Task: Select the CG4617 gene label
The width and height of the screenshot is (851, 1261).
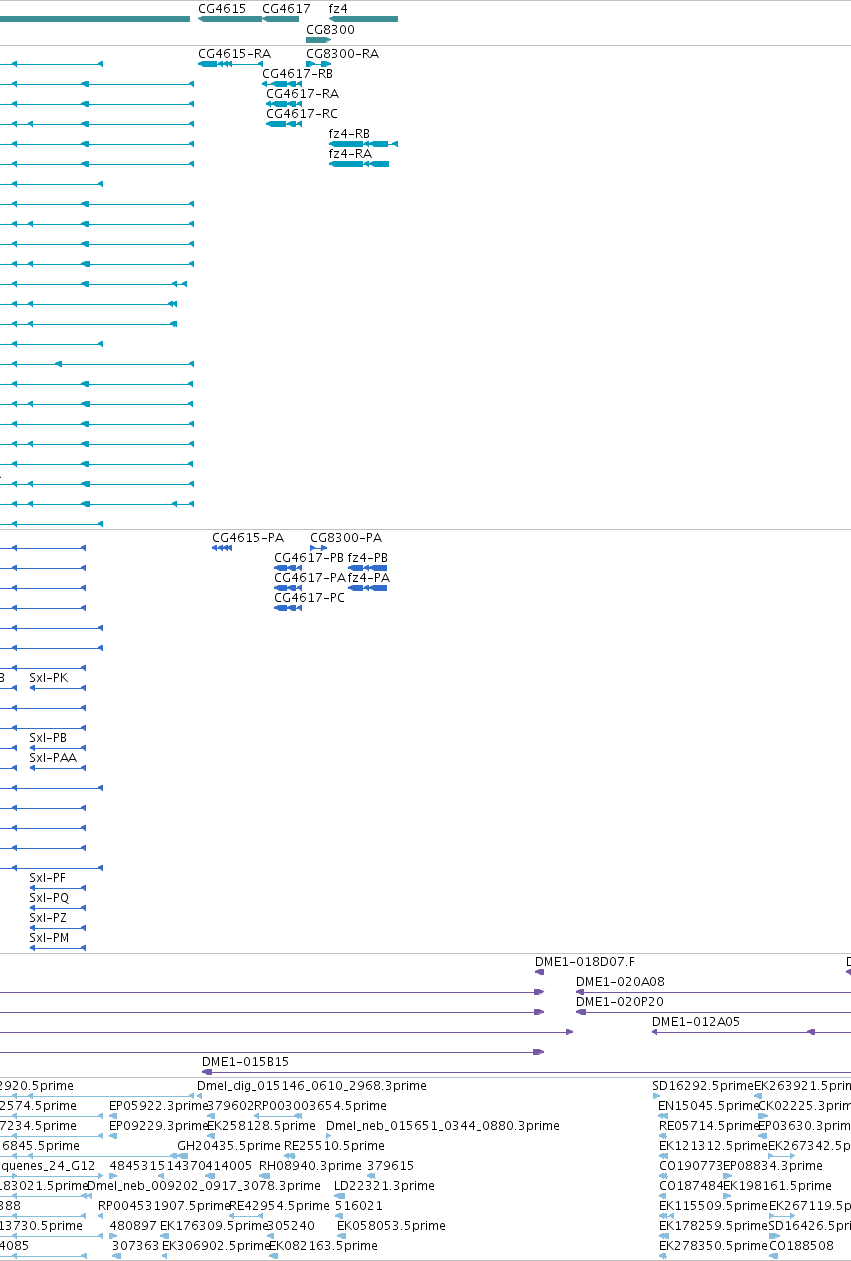Action: point(286,8)
